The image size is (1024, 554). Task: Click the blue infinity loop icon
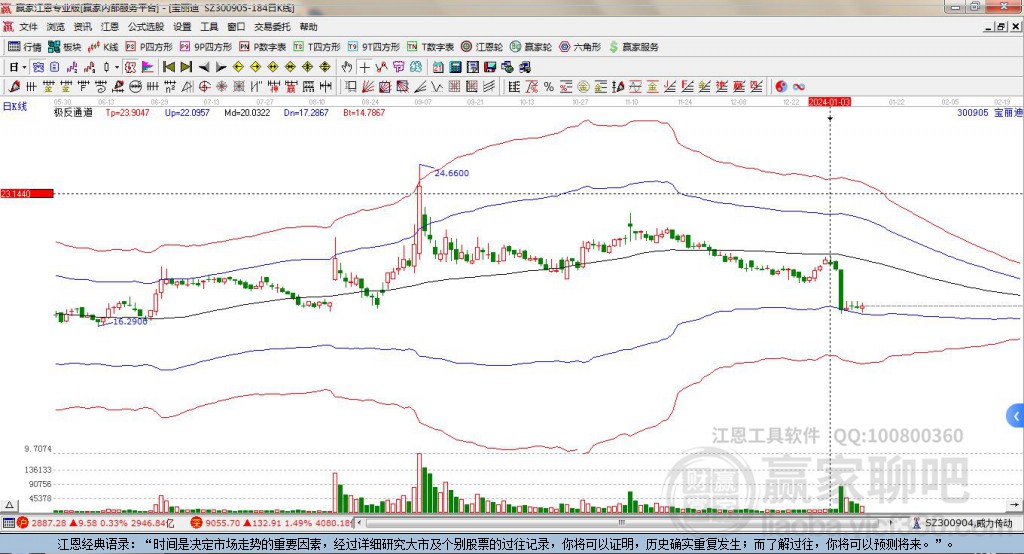point(799,87)
